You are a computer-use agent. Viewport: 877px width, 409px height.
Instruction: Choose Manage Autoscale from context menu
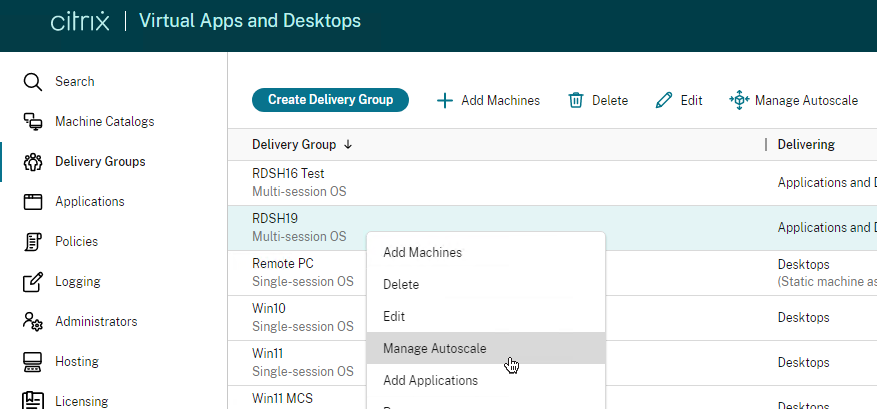pyautogui.click(x=486, y=349)
